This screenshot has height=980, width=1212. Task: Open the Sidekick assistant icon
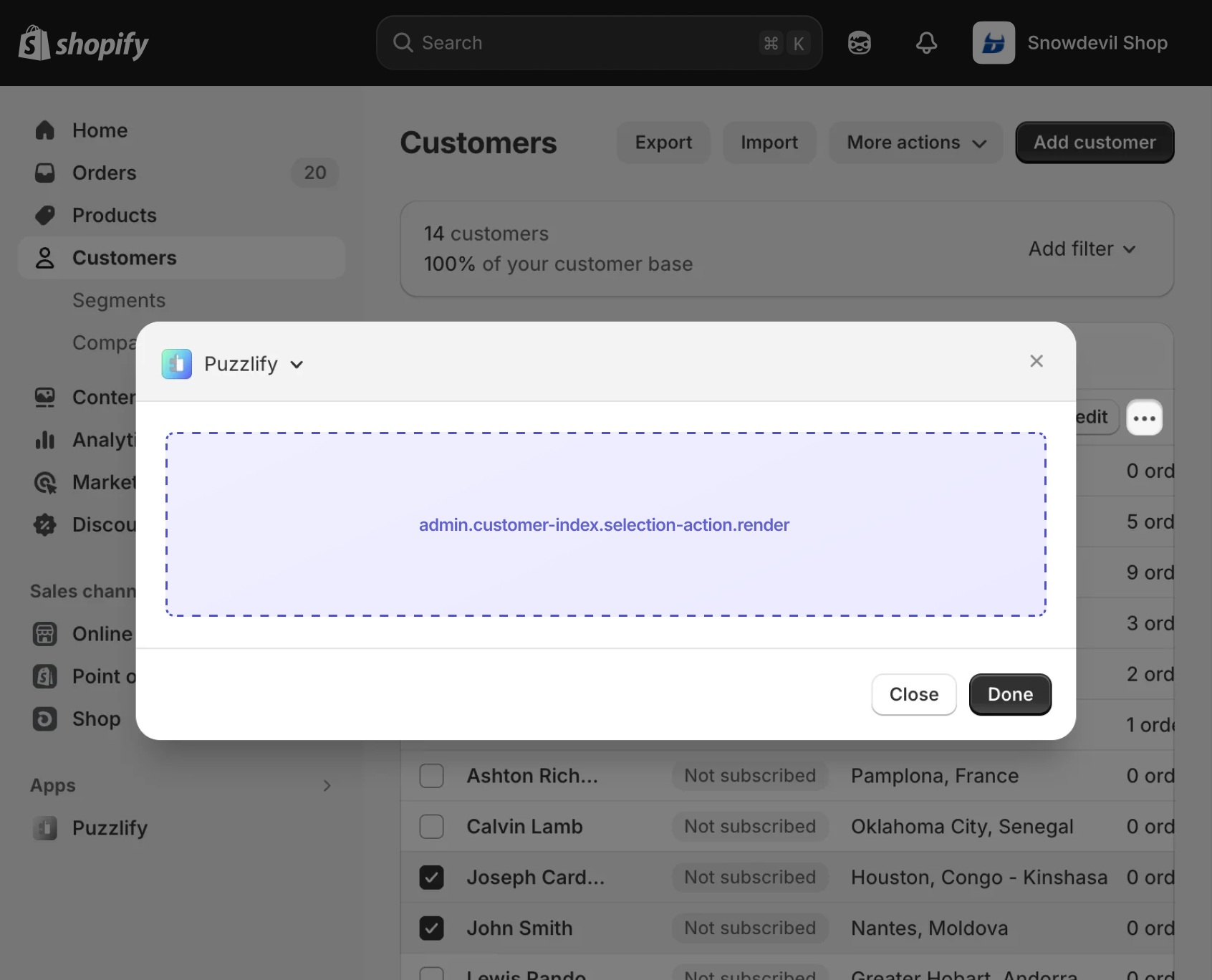[x=859, y=43]
